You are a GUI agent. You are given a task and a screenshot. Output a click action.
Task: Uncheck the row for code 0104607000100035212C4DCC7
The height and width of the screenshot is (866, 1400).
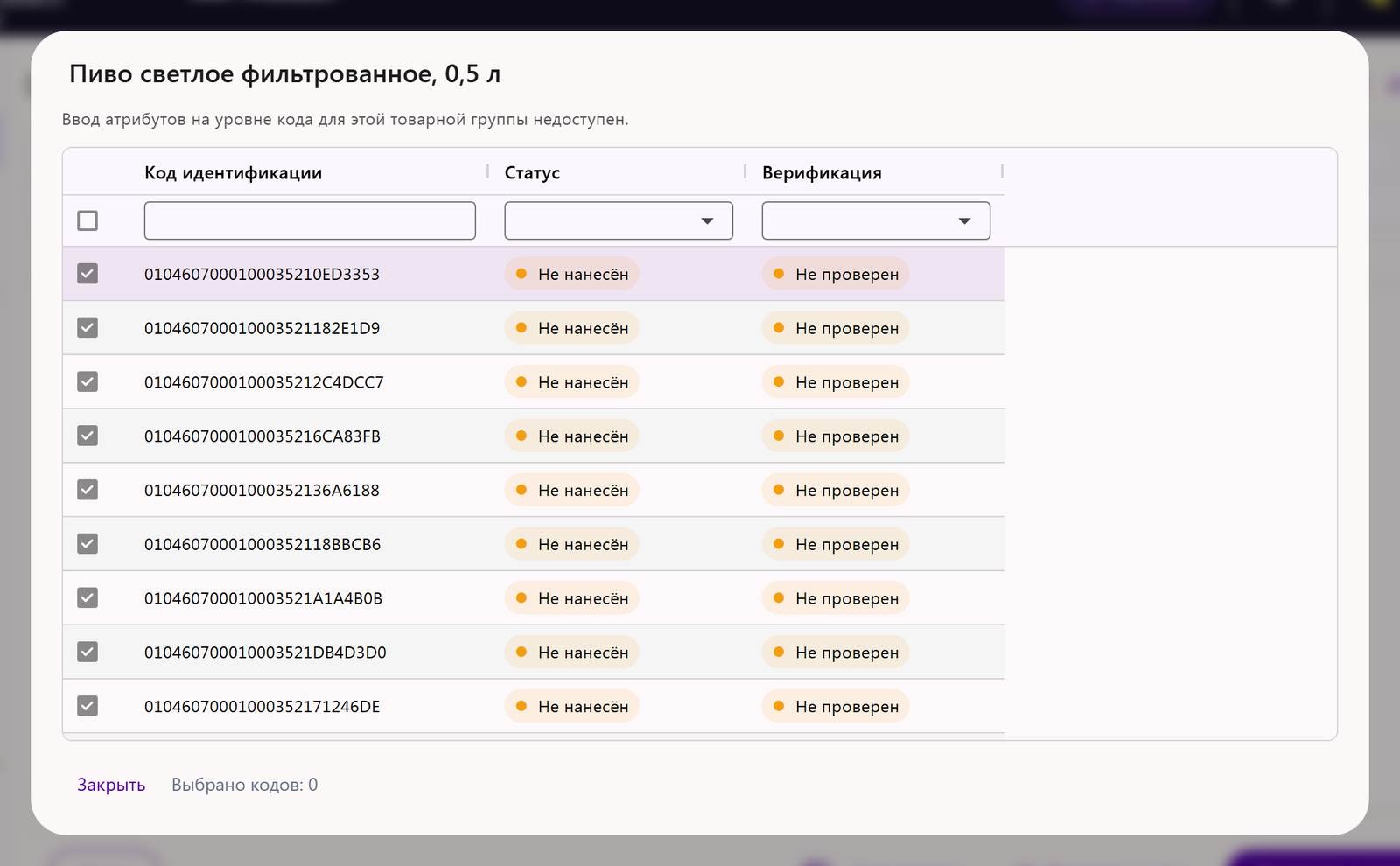coord(87,381)
